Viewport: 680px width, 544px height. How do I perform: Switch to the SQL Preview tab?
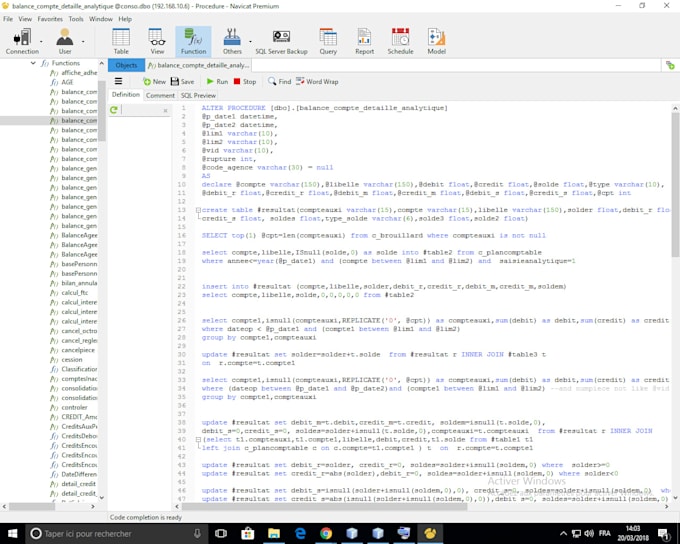pyautogui.click(x=197, y=95)
